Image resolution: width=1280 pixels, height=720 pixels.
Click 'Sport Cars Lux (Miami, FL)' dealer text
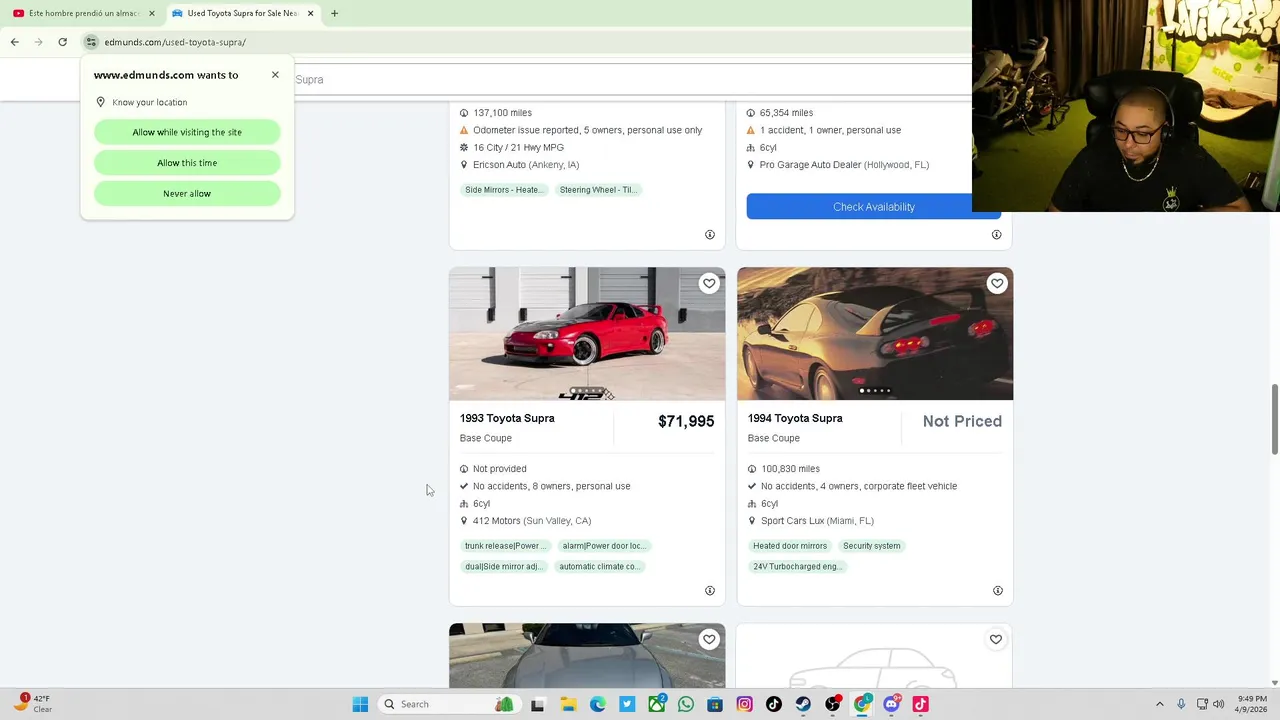pos(817,521)
